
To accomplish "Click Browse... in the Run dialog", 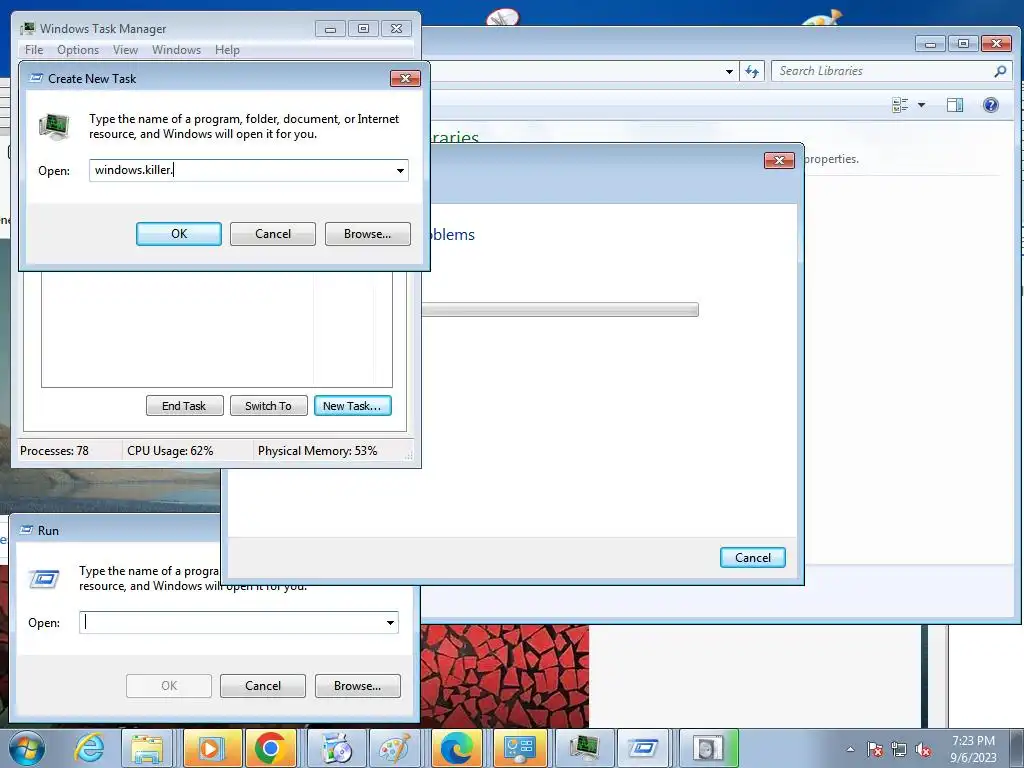I will 357,686.
